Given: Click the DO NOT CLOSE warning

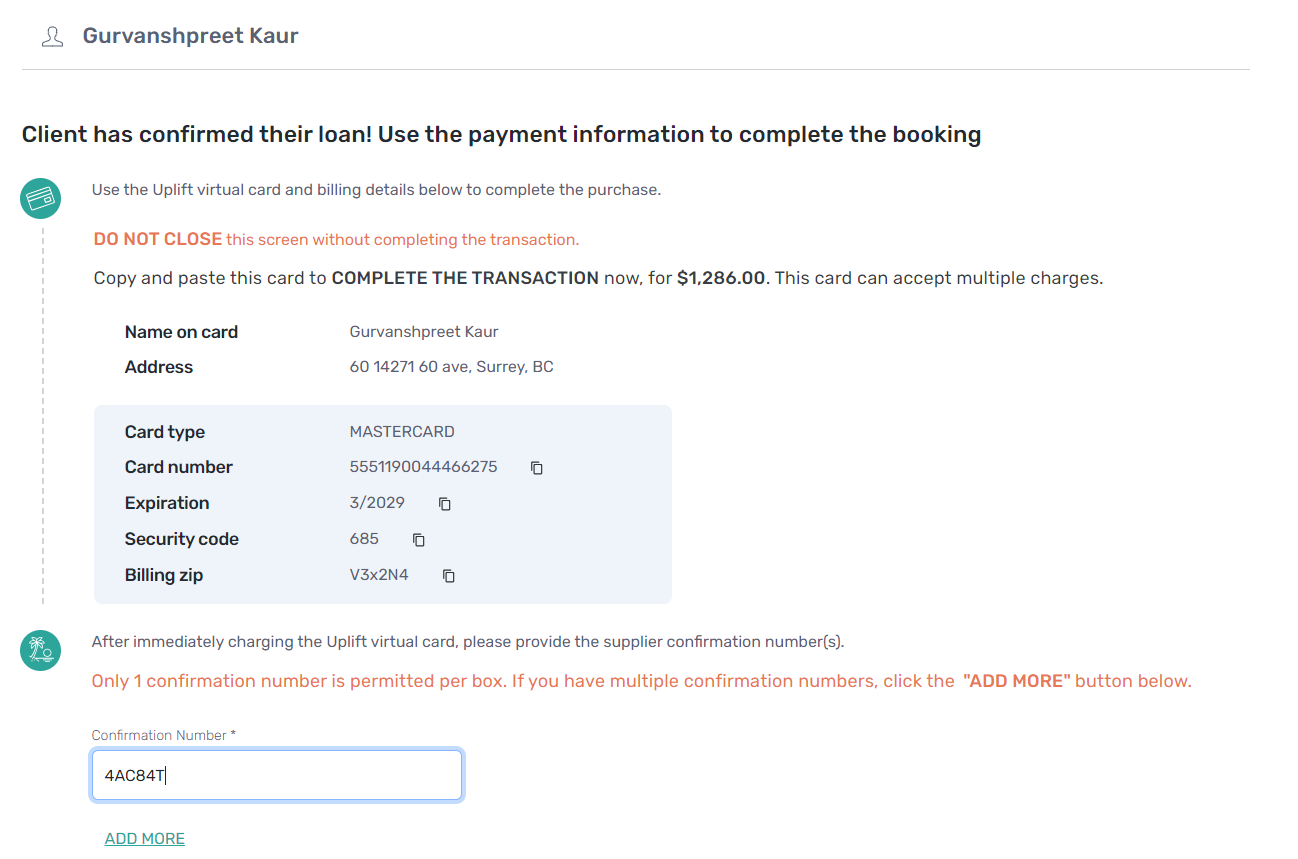Looking at the screenshot, I should pyautogui.click(x=158, y=239).
